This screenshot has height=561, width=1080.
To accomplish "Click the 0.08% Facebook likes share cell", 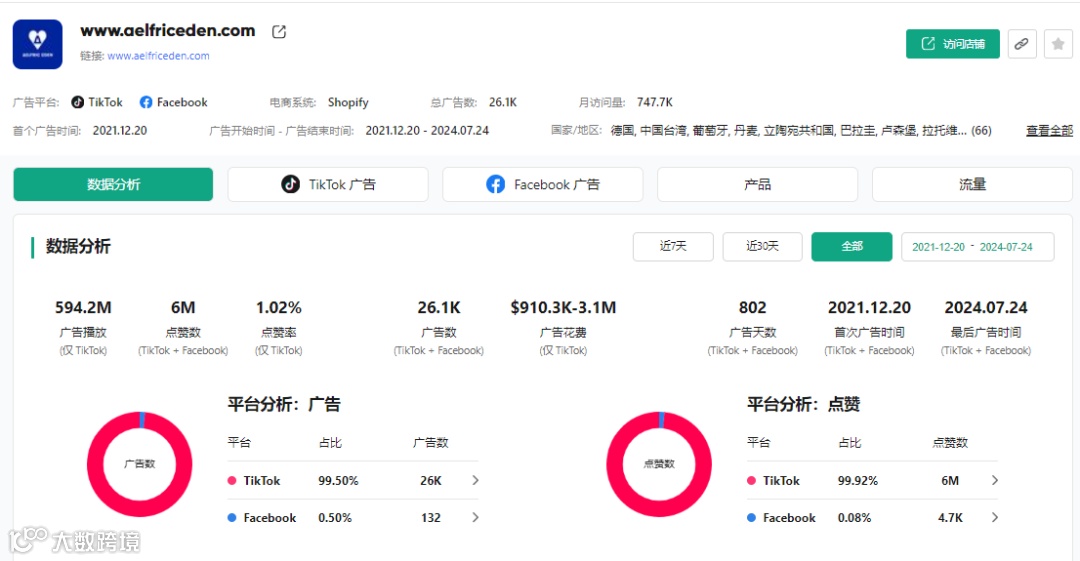I will [854, 518].
